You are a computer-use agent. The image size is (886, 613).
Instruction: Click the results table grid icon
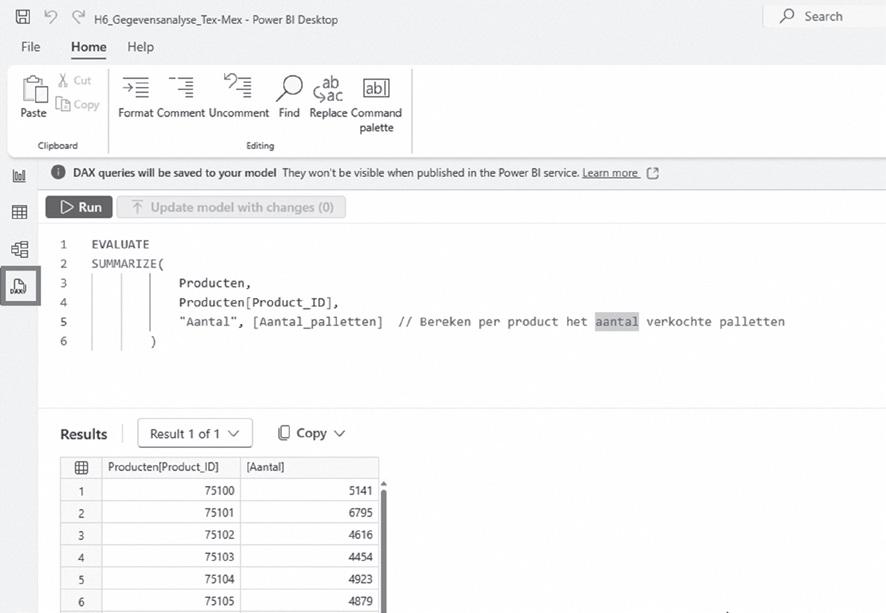[81, 467]
